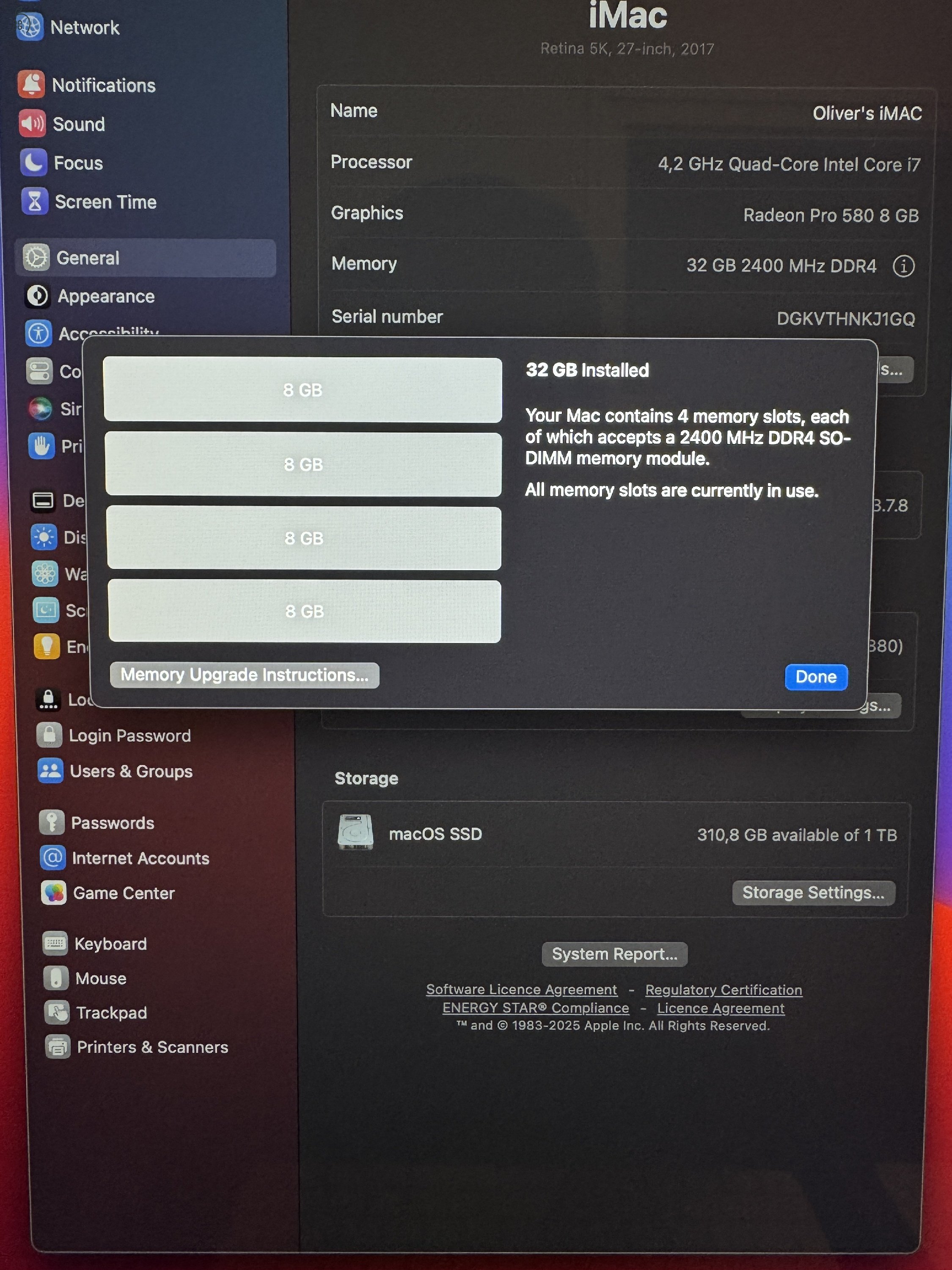Viewport: 952px width, 1270px height.
Task: Click the serial number DGKVTHNKJ1GQ
Action: coord(846,319)
